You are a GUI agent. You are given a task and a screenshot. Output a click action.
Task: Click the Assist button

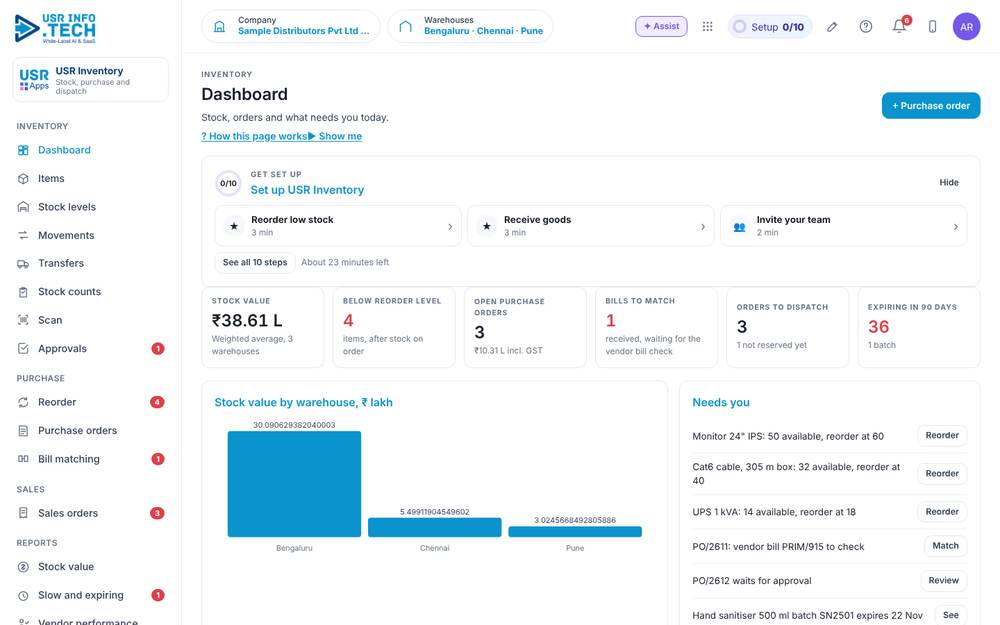(x=661, y=26)
